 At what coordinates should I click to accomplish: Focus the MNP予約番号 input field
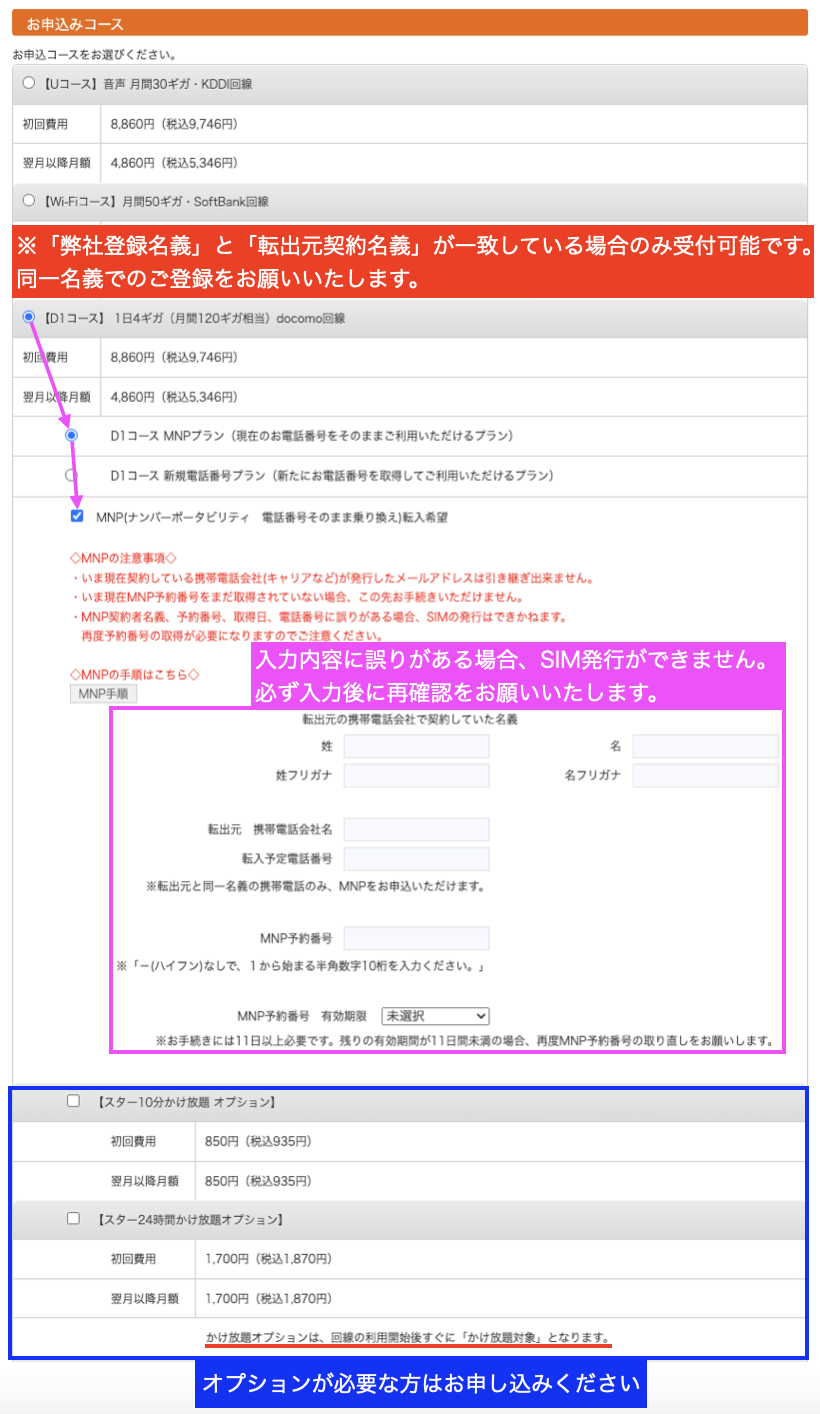pyautogui.click(x=416, y=938)
